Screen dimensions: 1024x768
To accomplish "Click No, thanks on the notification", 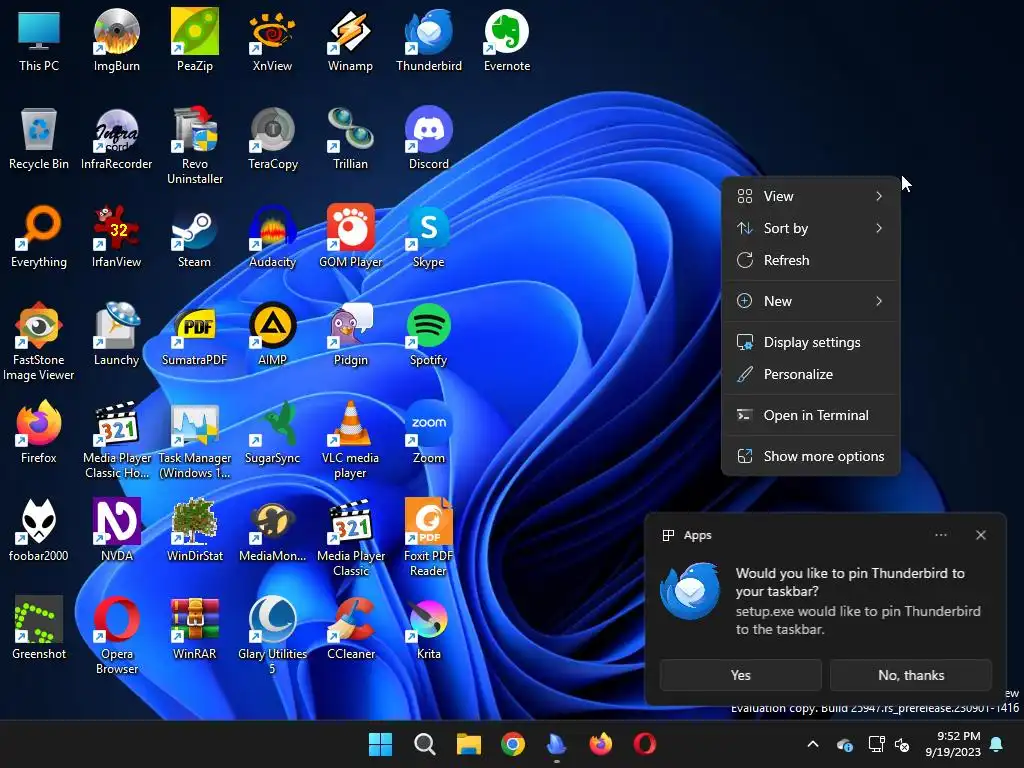I will click(911, 675).
